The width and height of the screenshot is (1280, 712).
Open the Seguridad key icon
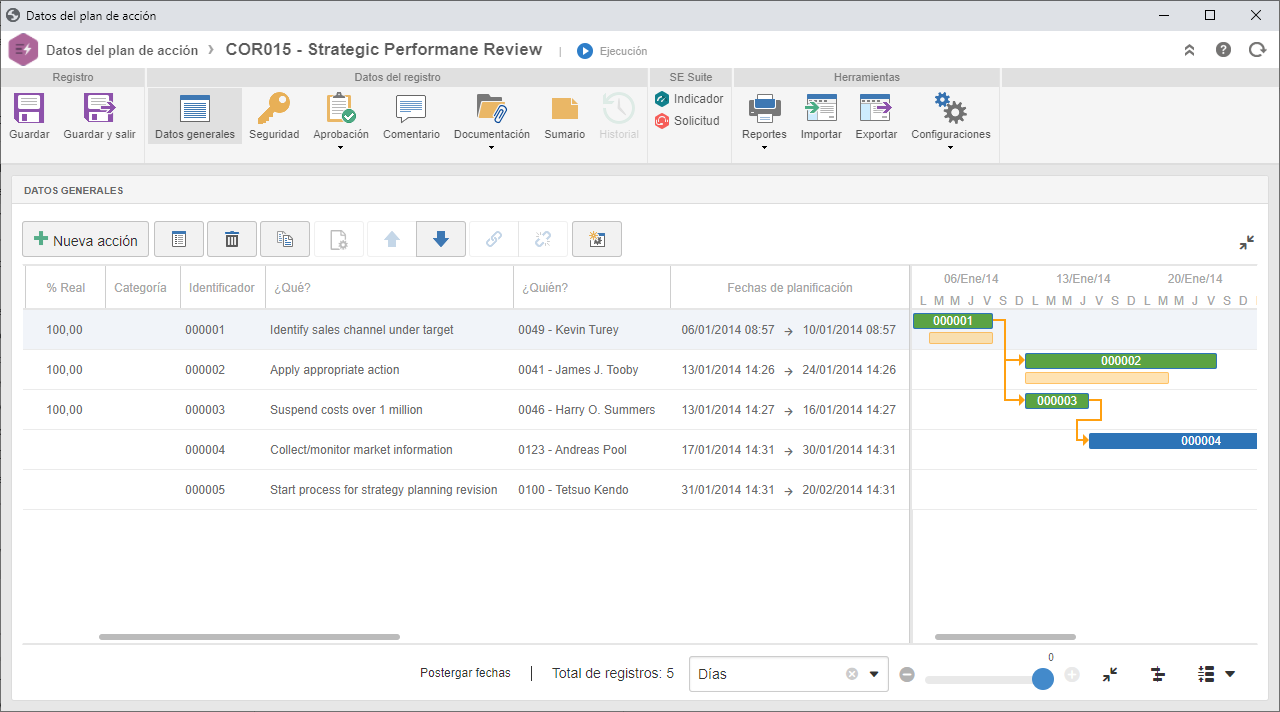274,108
